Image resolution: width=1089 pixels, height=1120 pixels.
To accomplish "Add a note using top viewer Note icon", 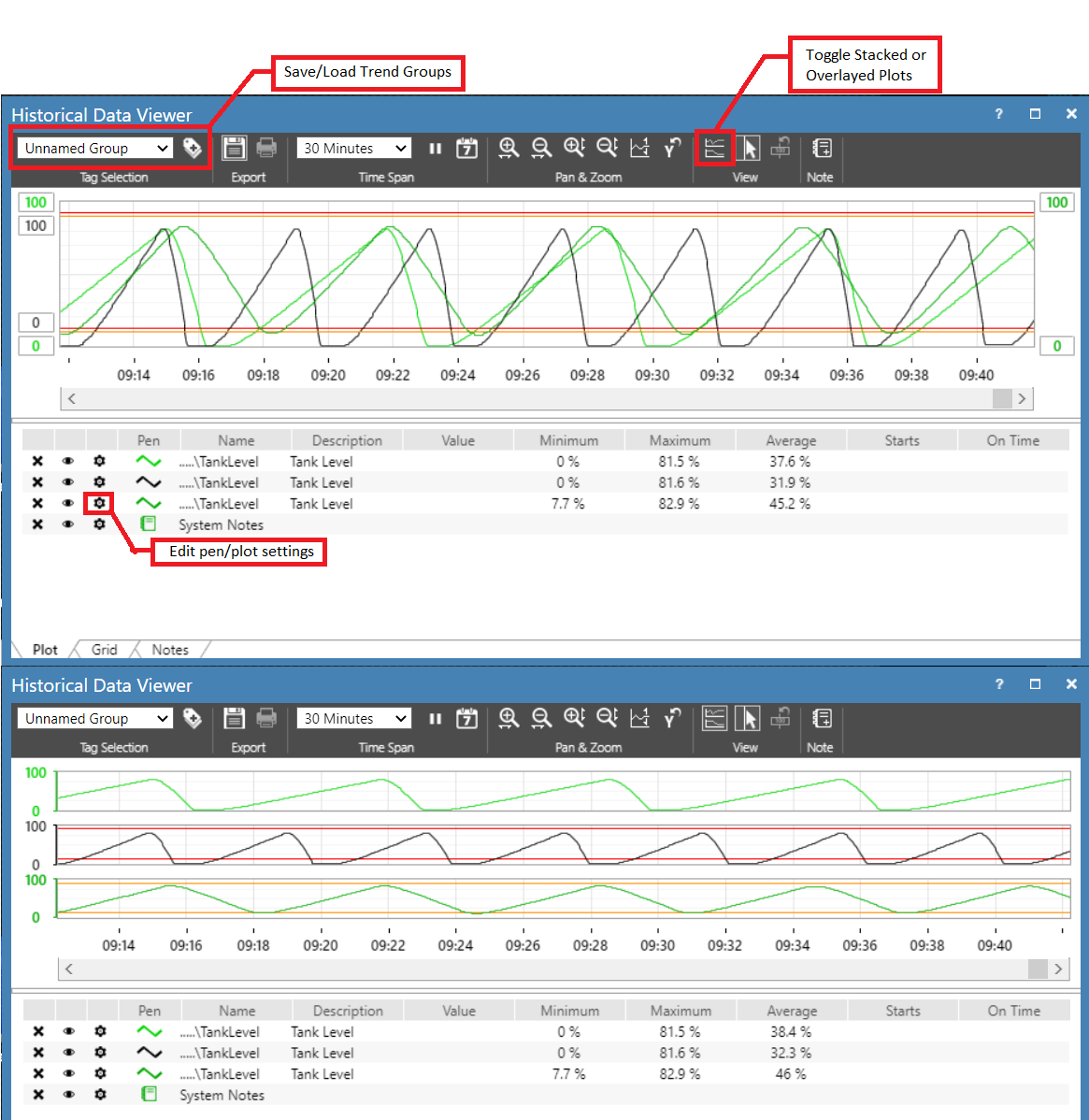I will [822, 148].
